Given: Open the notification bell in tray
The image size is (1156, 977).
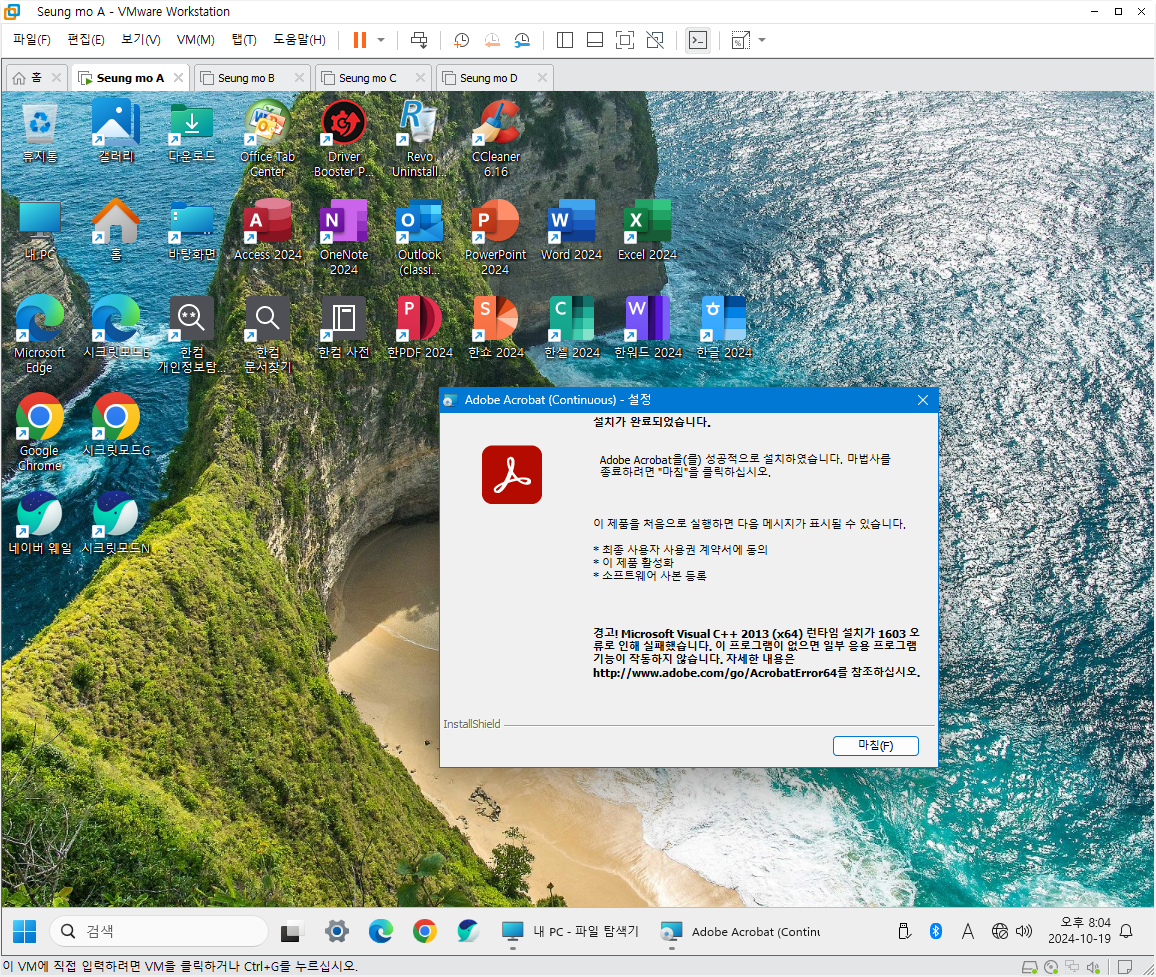Looking at the screenshot, I should [x=1126, y=931].
